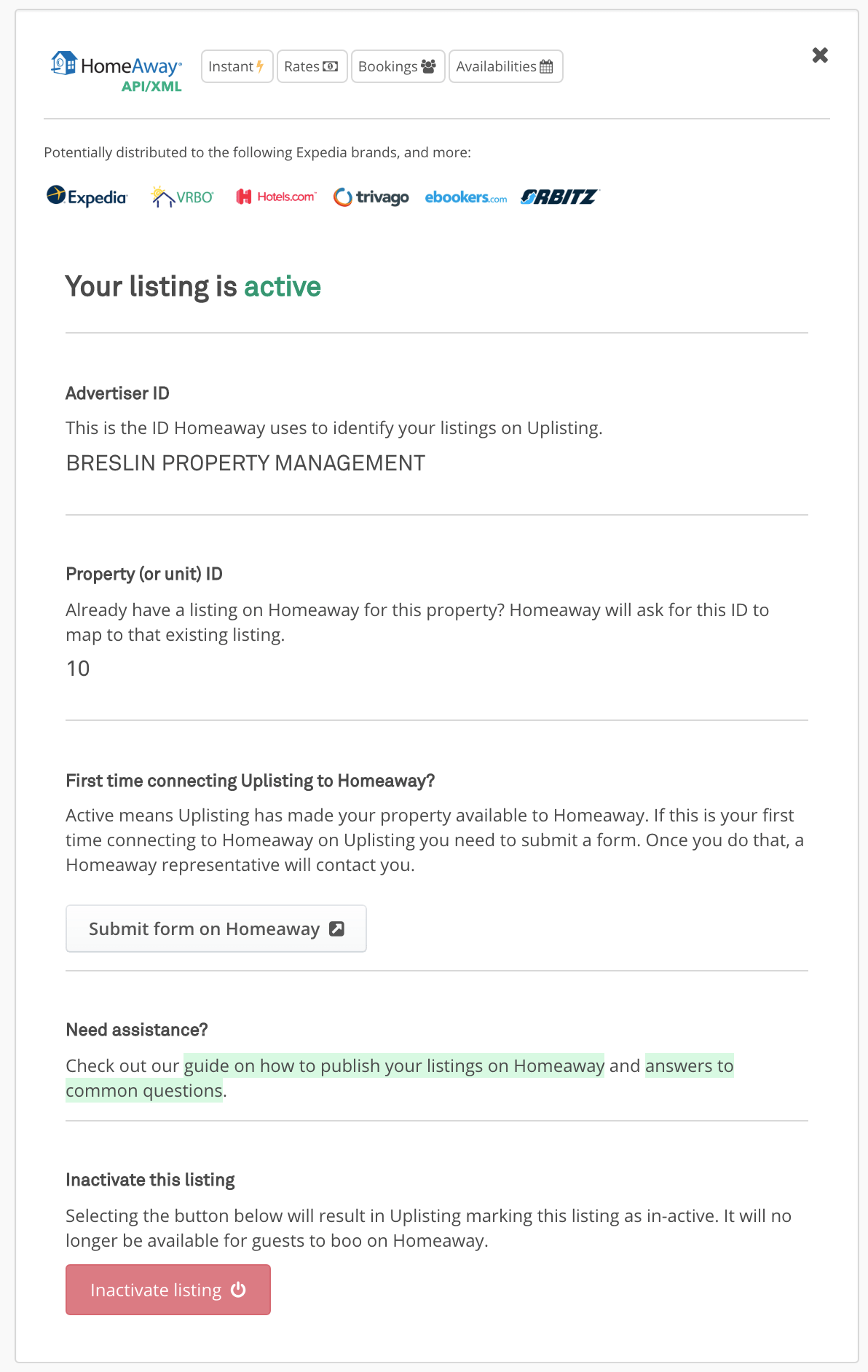The height and width of the screenshot is (1372, 868).
Task: Click the Hotels.com logo
Action: (276, 196)
